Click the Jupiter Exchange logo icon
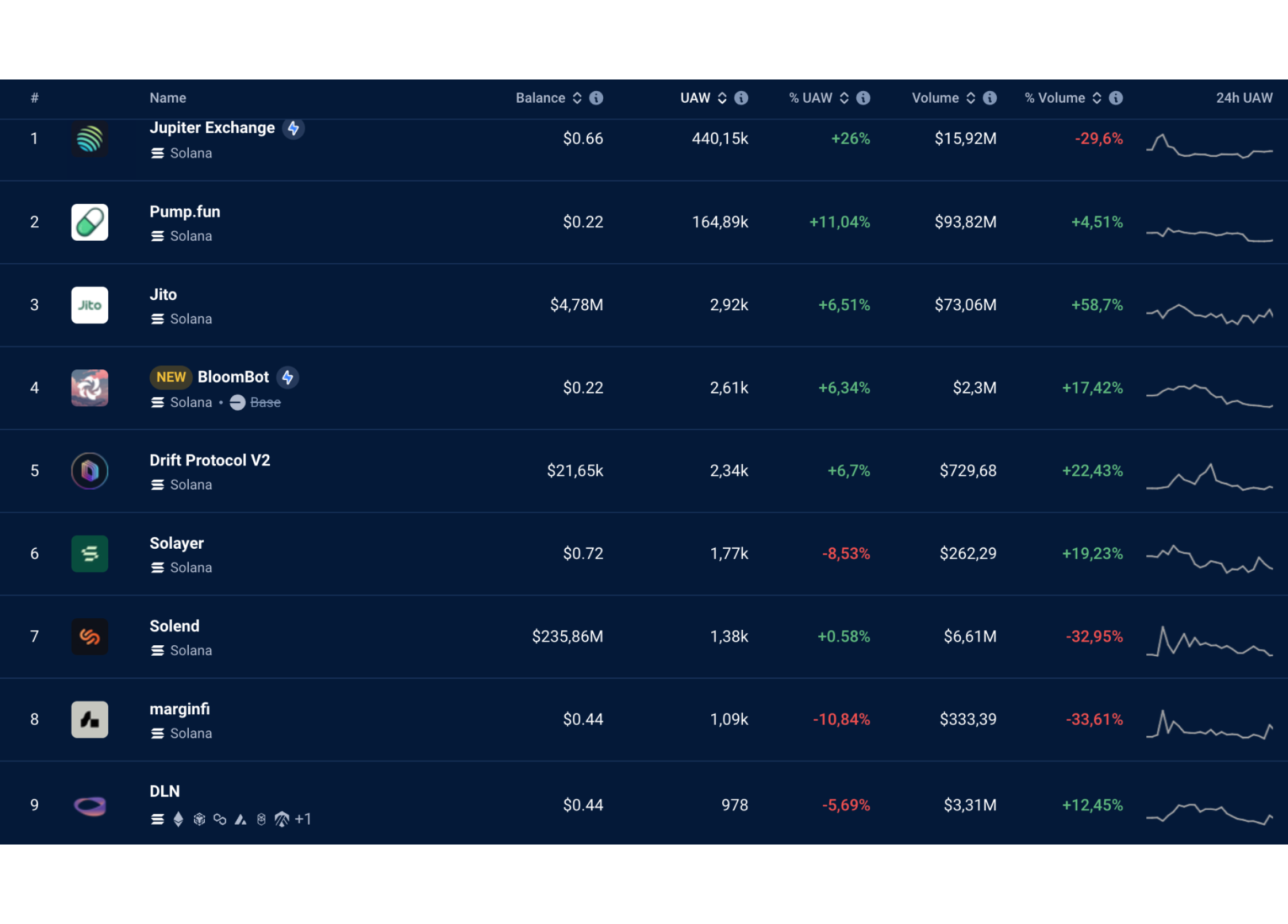Image resolution: width=1288 pixels, height=924 pixels. pyautogui.click(x=90, y=139)
